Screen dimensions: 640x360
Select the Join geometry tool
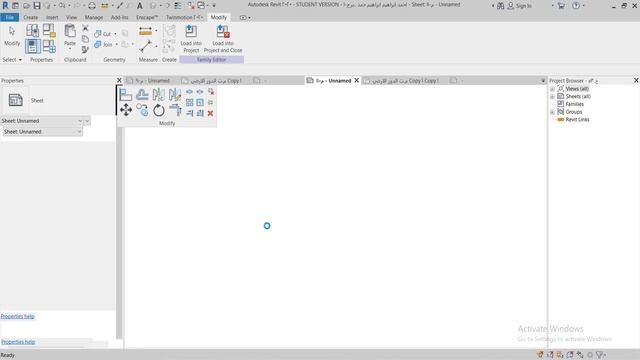[x=103, y=44]
